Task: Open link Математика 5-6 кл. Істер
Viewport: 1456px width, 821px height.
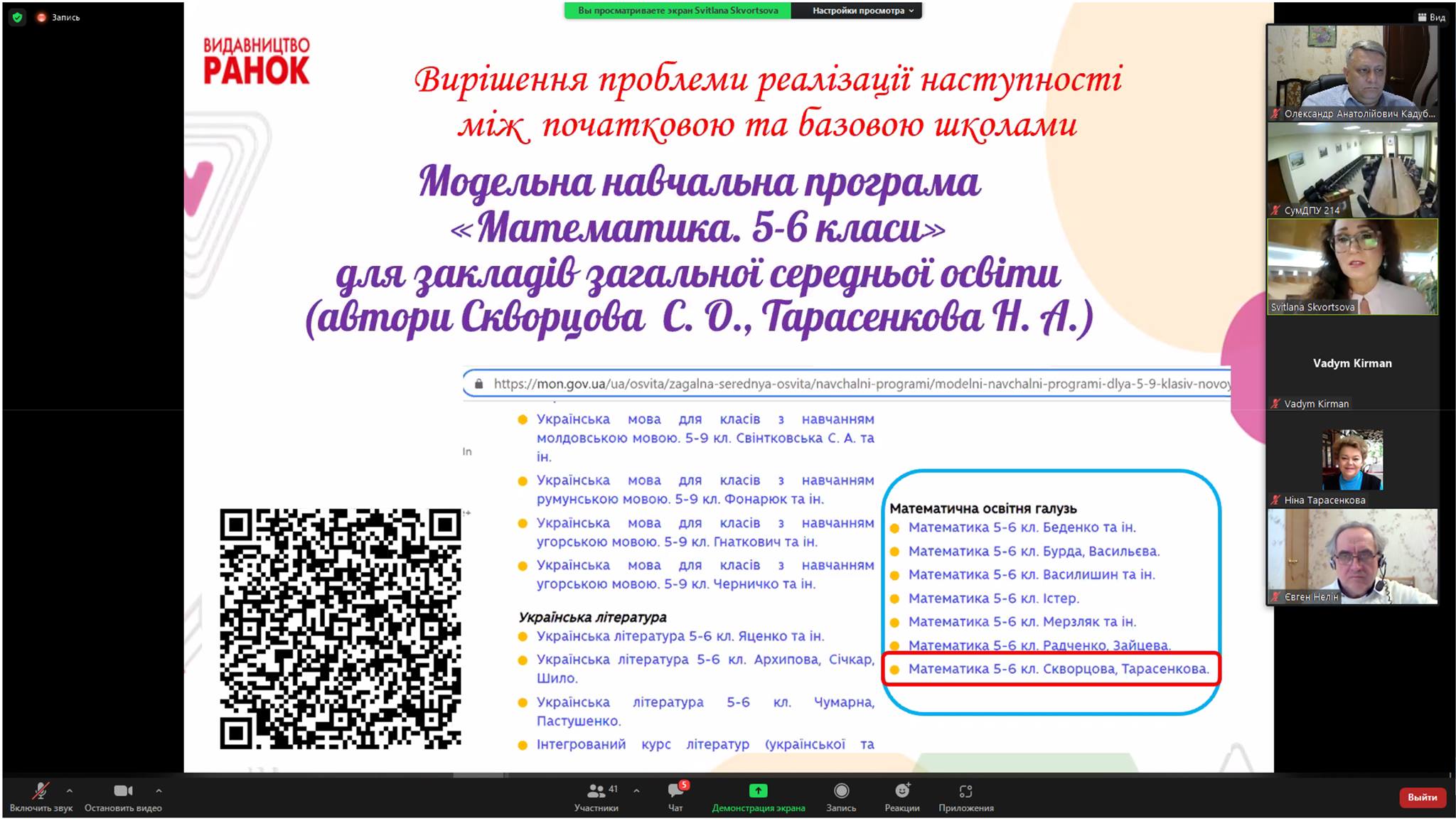Action: (x=994, y=599)
